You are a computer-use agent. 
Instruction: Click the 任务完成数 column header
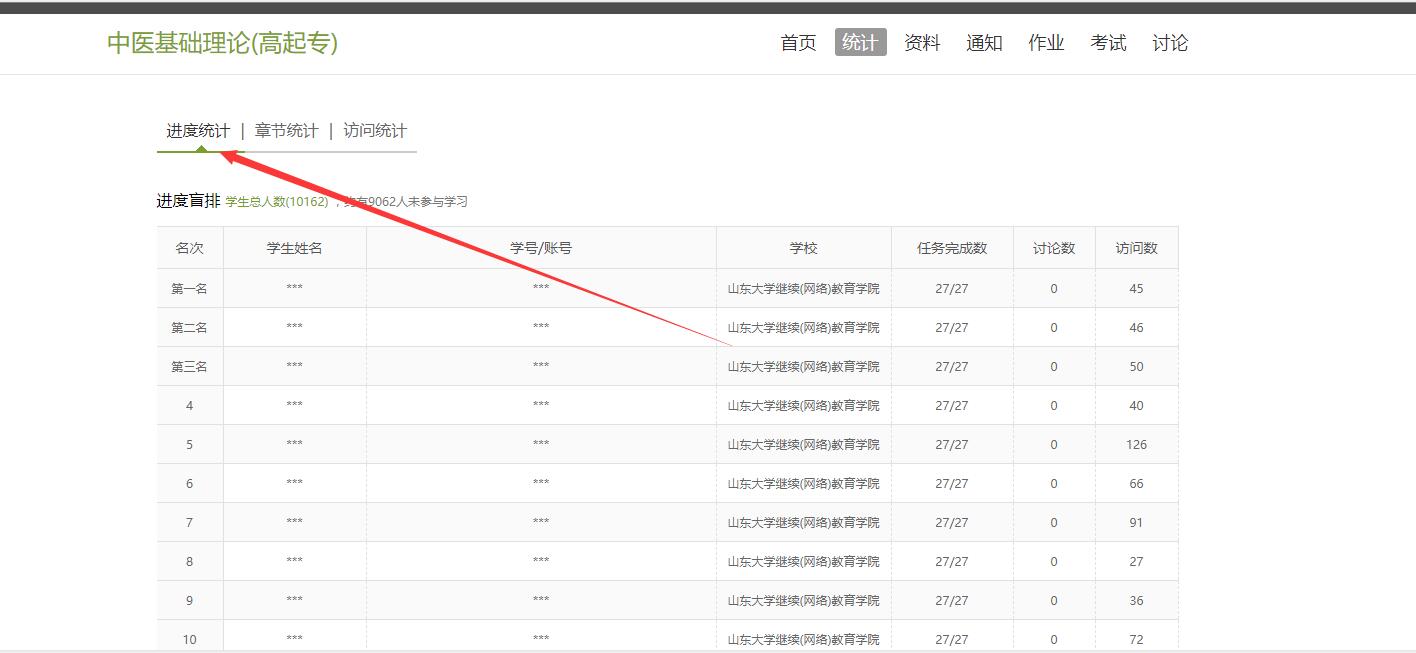click(952, 248)
